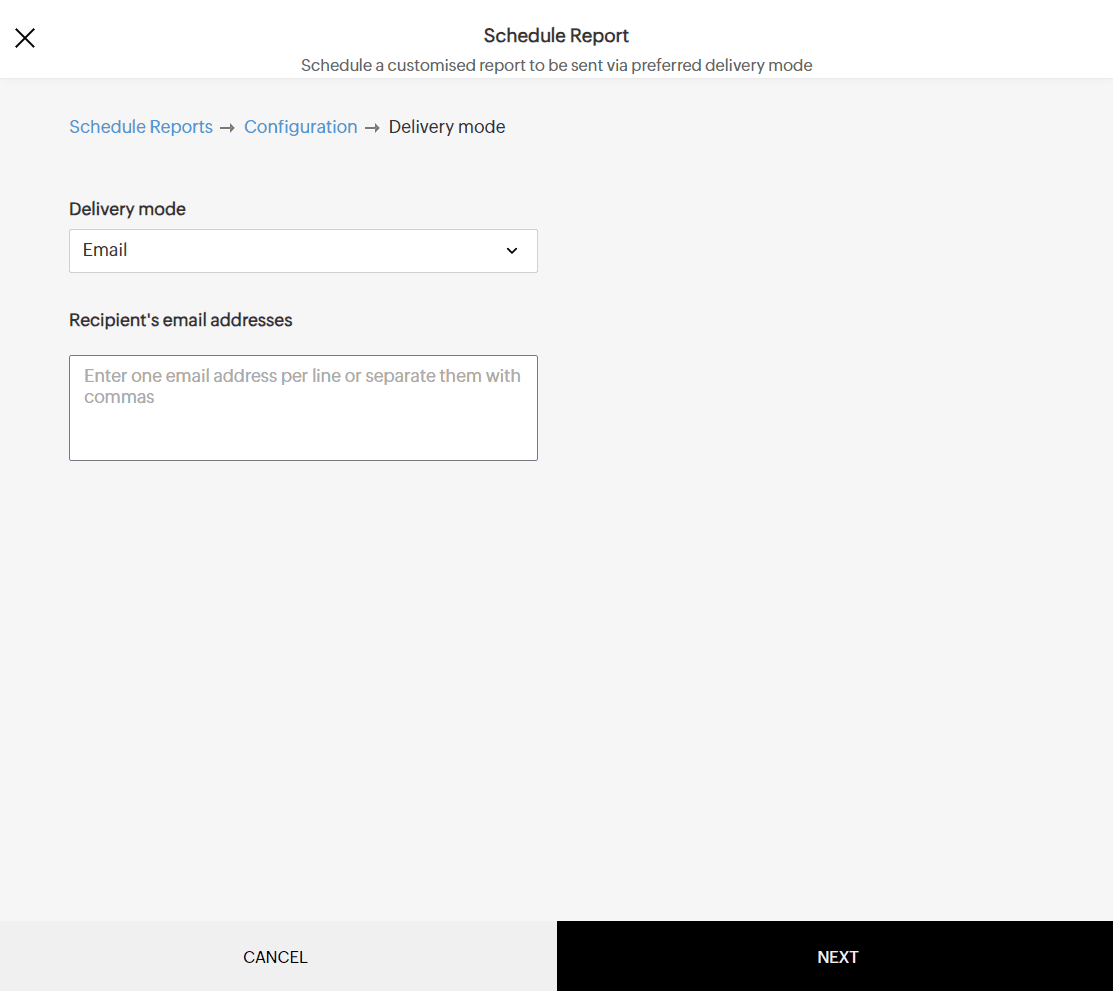Proceed with the NEXT button

pyautogui.click(x=835, y=956)
